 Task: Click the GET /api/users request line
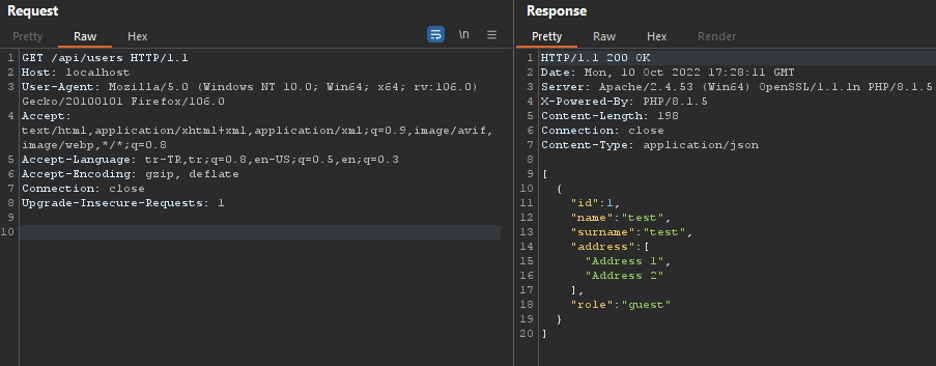click(106, 58)
